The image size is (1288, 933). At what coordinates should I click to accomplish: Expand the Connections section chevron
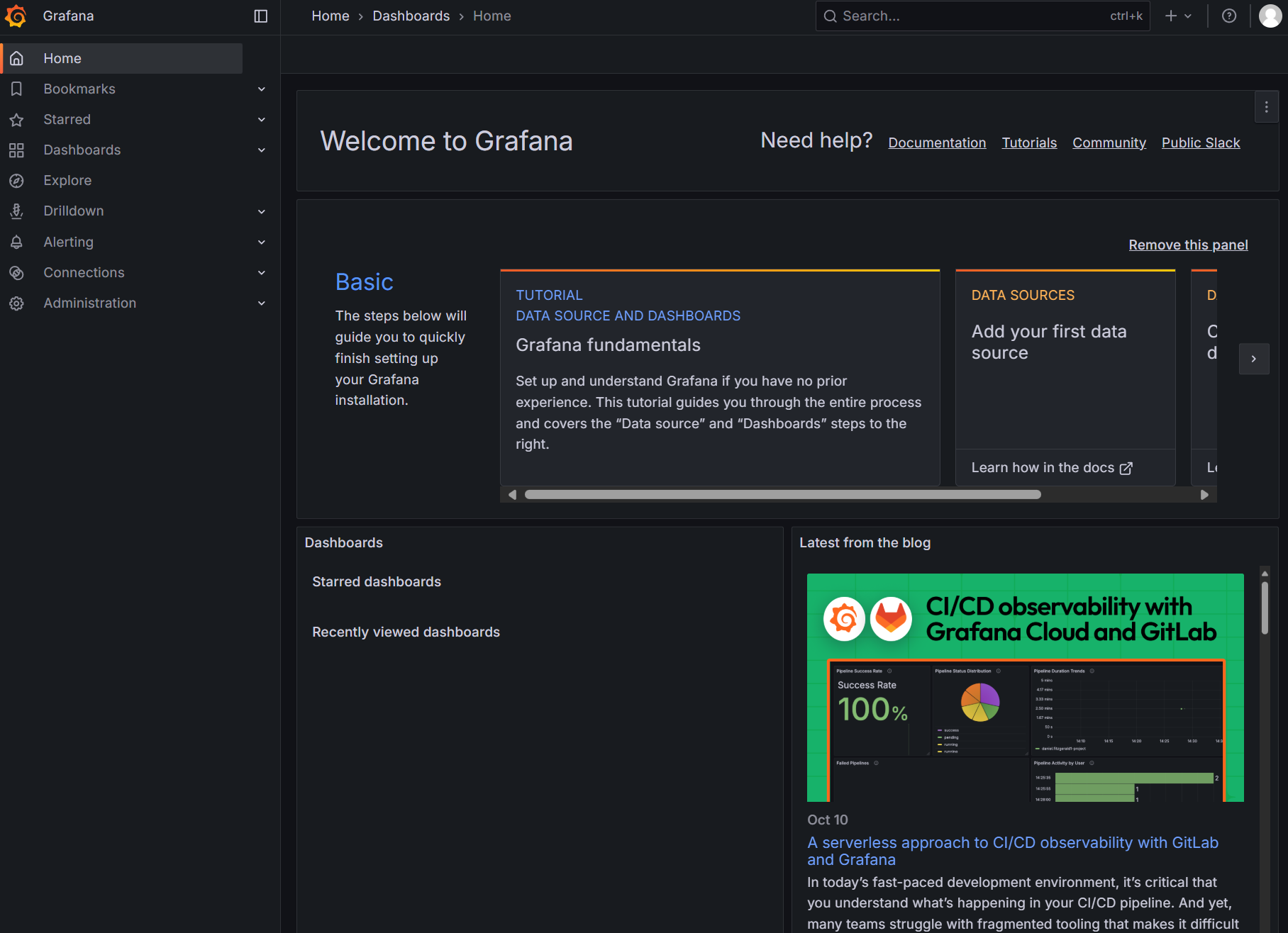pos(262,272)
